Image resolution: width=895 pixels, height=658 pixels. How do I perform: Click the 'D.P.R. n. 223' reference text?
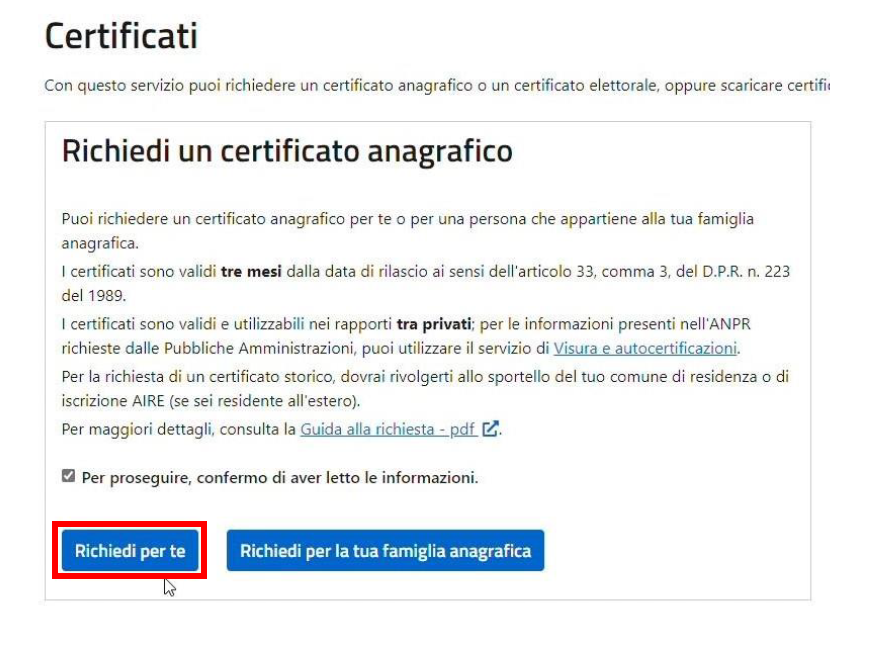(x=746, y=271)
